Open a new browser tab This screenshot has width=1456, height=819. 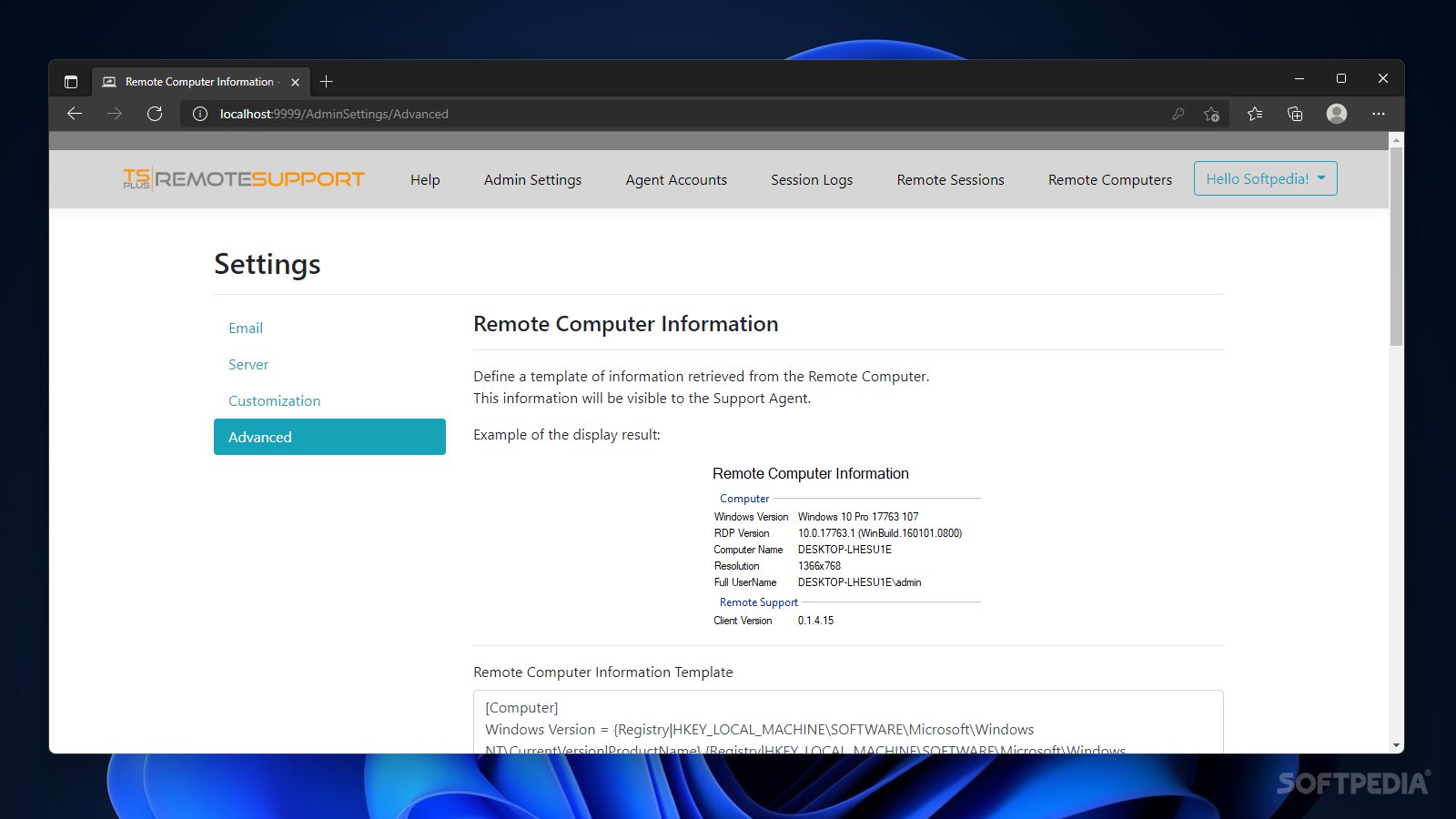(327, 82)
